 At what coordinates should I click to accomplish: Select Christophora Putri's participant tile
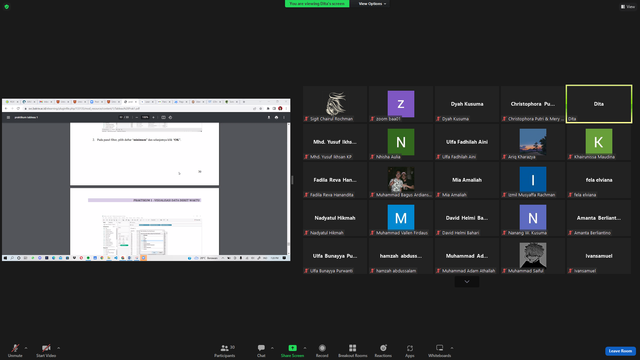[x=533, y=104]
